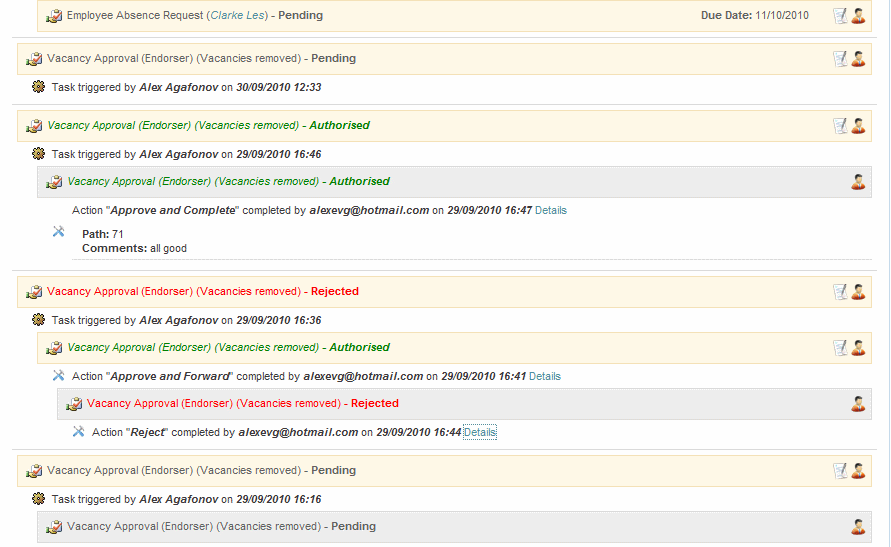Screen dimensions: 891x547
Task: Click user icon on nested Pending row below 16:16 trigger
Action: 858,527
